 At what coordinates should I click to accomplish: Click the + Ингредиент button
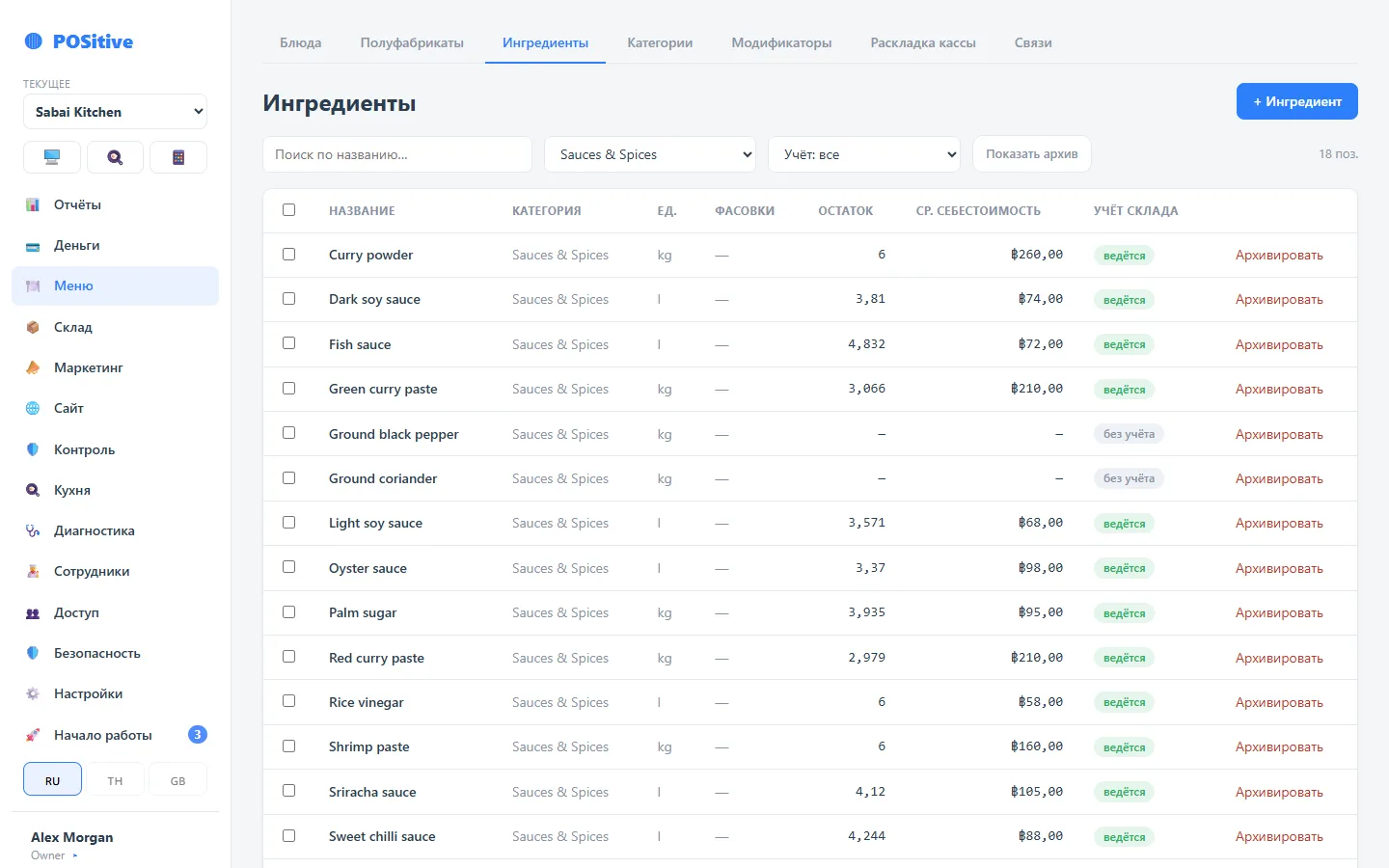[1297, 101]
